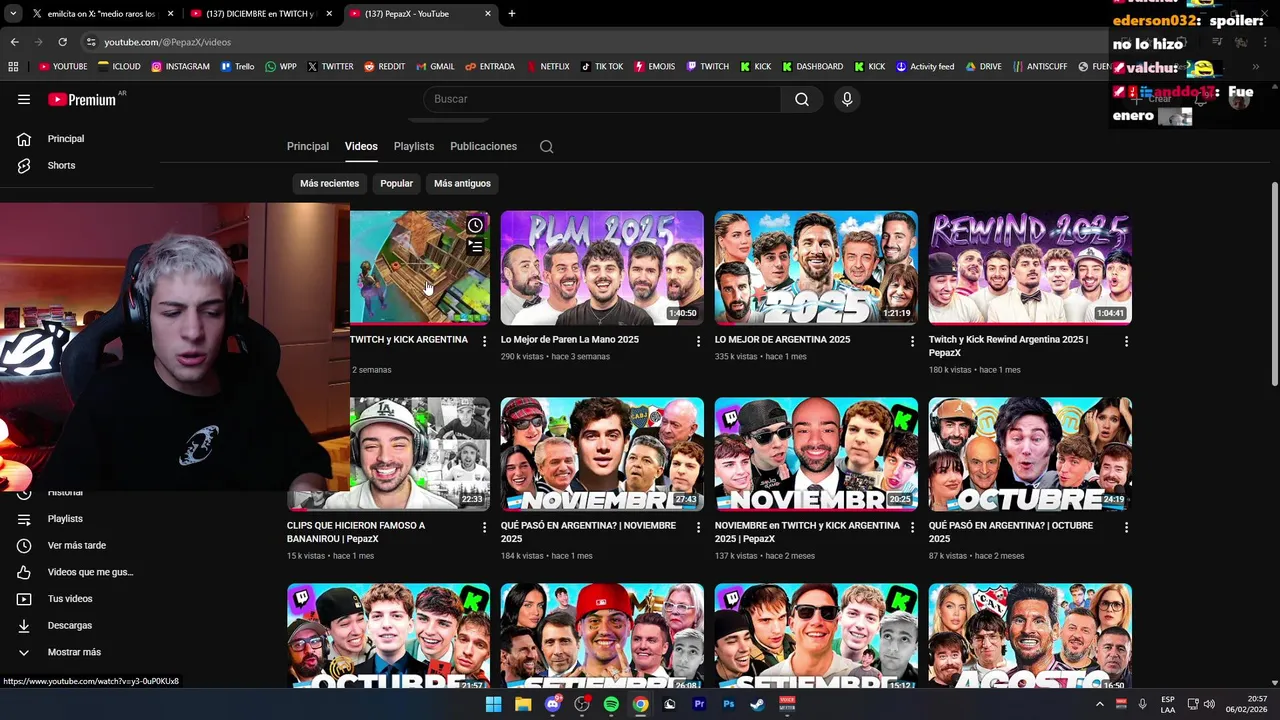Start voice search with the microphone

point(847,99)
